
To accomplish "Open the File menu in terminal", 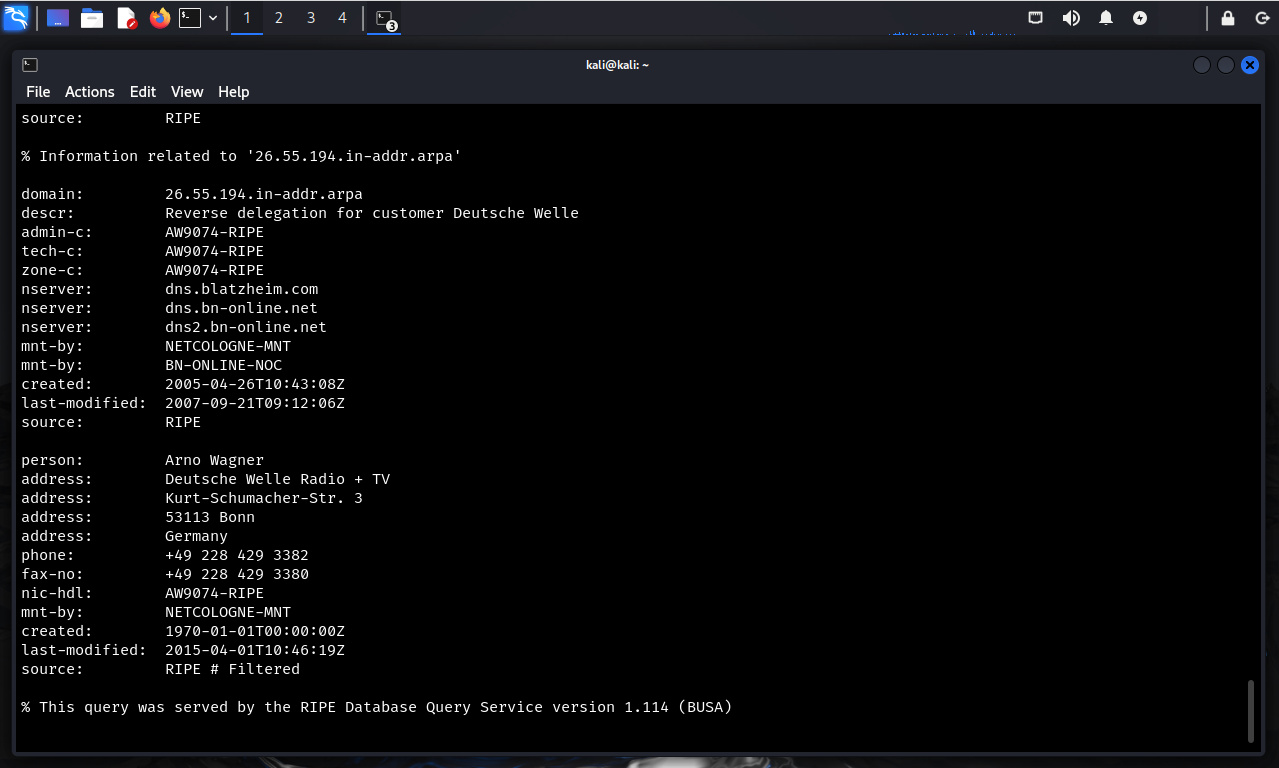I will click(38, 92).
